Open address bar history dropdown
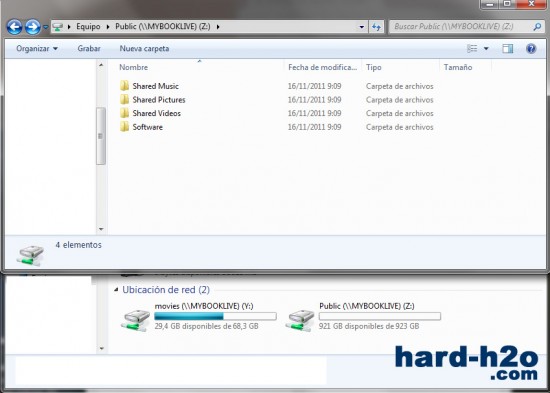The image size is (550, 393). tap(362, 27)
